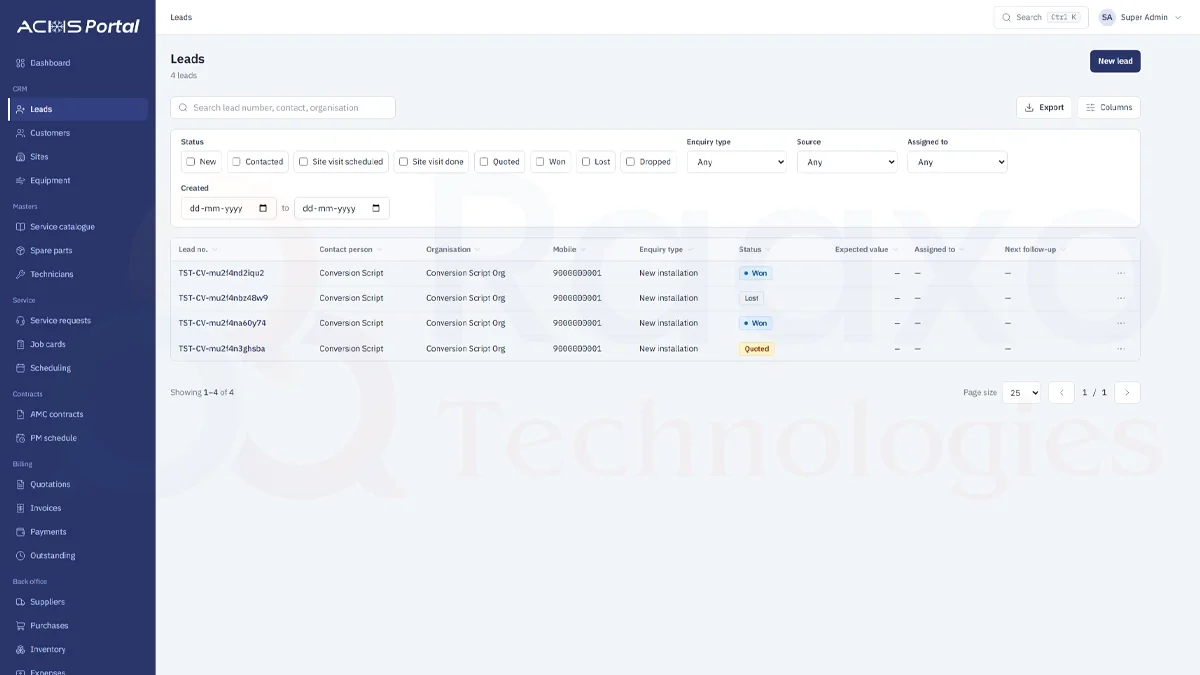Click the Customers sidebar icon
The image size is (1200, 675).
[20, 133]
